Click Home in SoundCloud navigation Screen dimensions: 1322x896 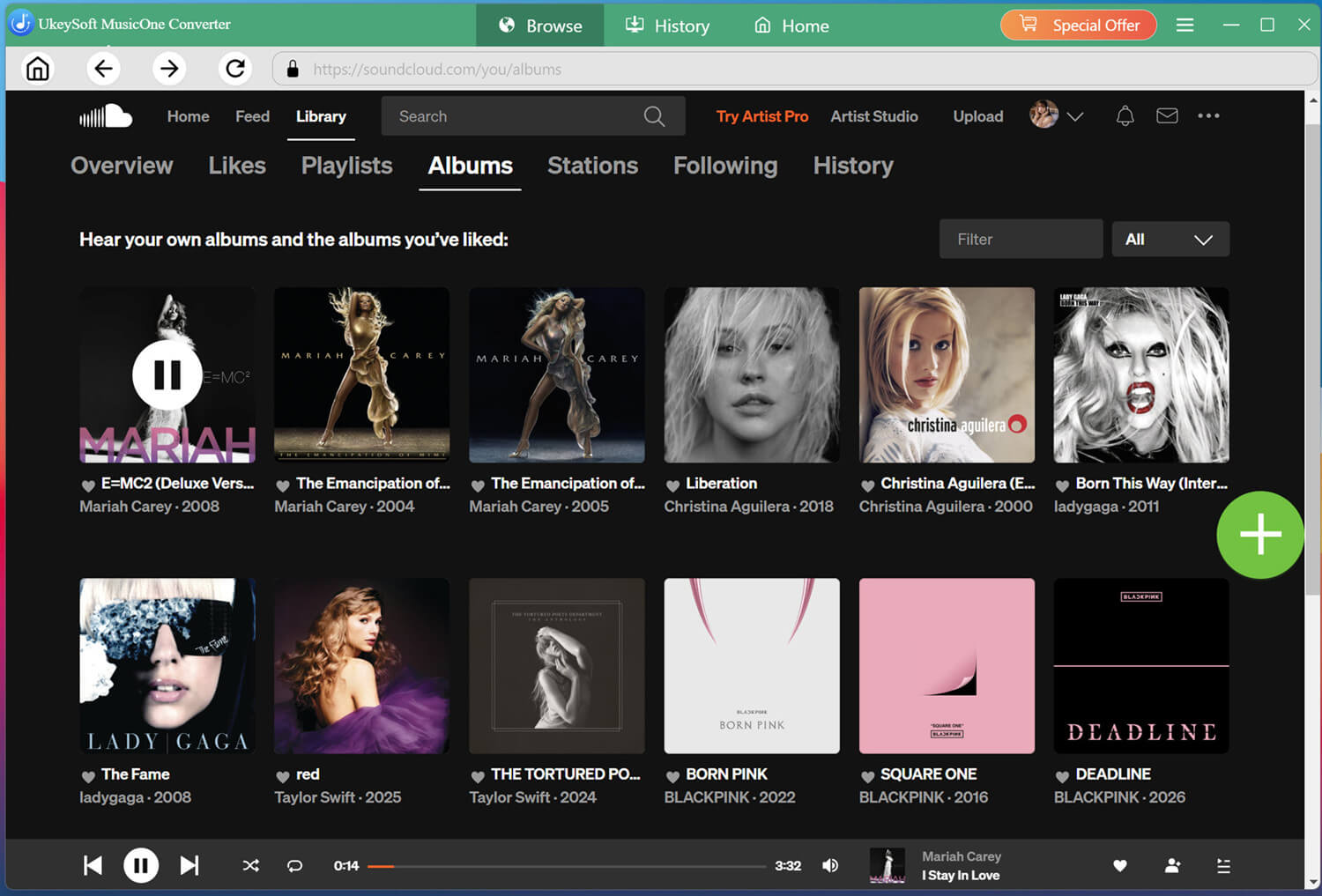coord(189,116)
